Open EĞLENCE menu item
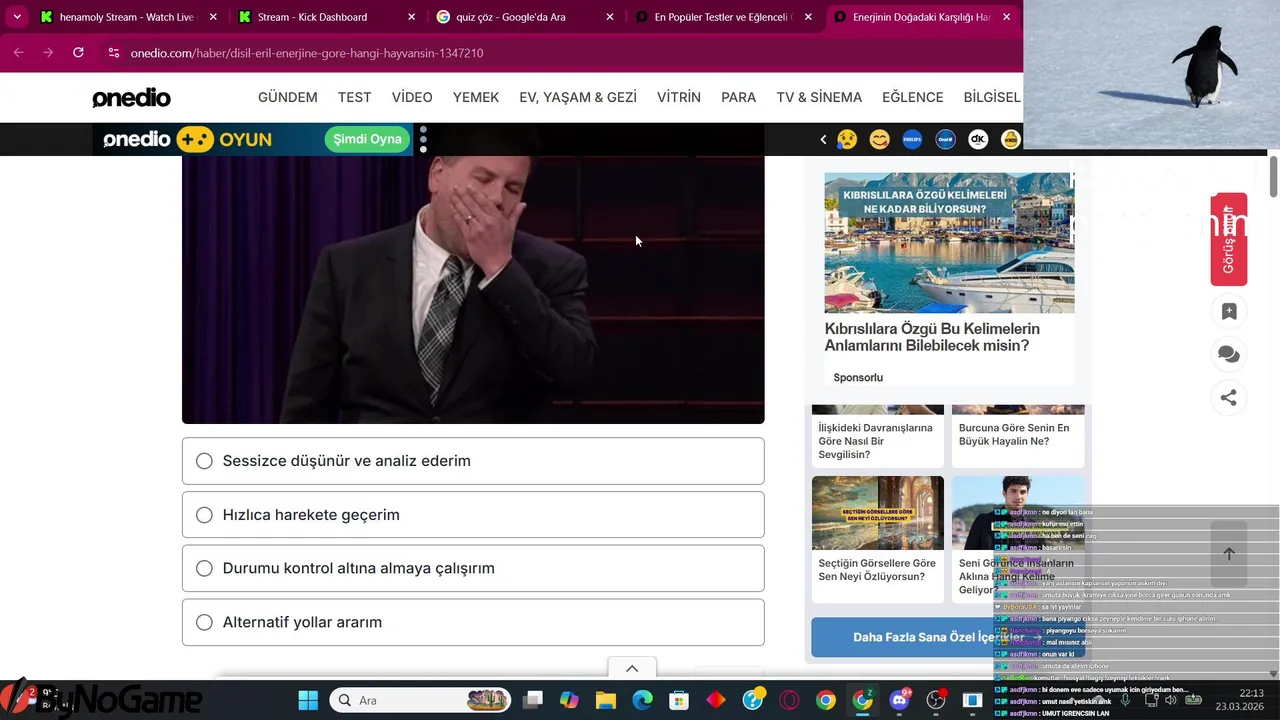The image size is (1280, 720). [913, 97]
